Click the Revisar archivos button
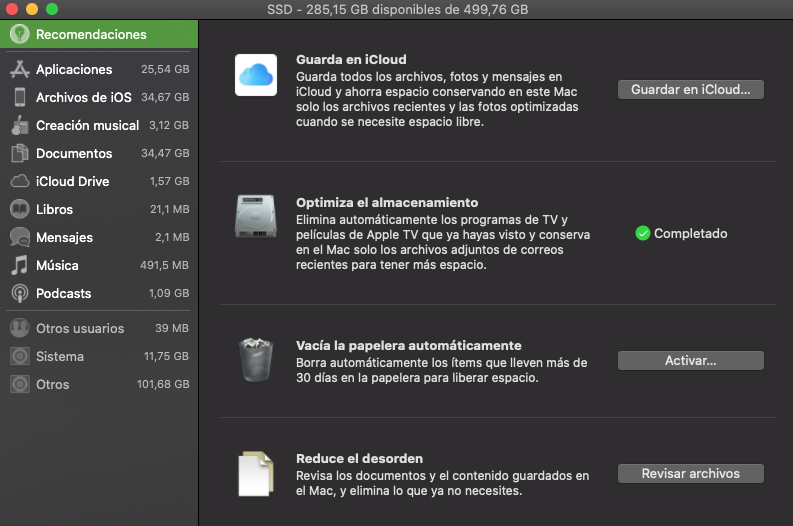 [690, 473]
